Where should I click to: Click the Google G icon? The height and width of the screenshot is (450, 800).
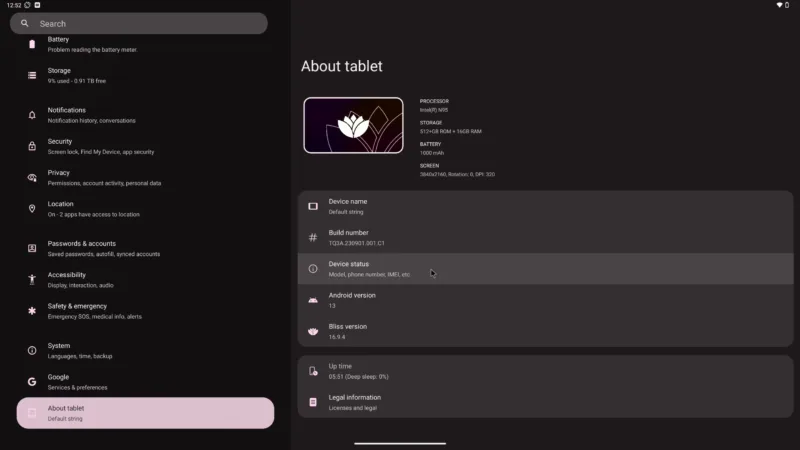(32, 381)
